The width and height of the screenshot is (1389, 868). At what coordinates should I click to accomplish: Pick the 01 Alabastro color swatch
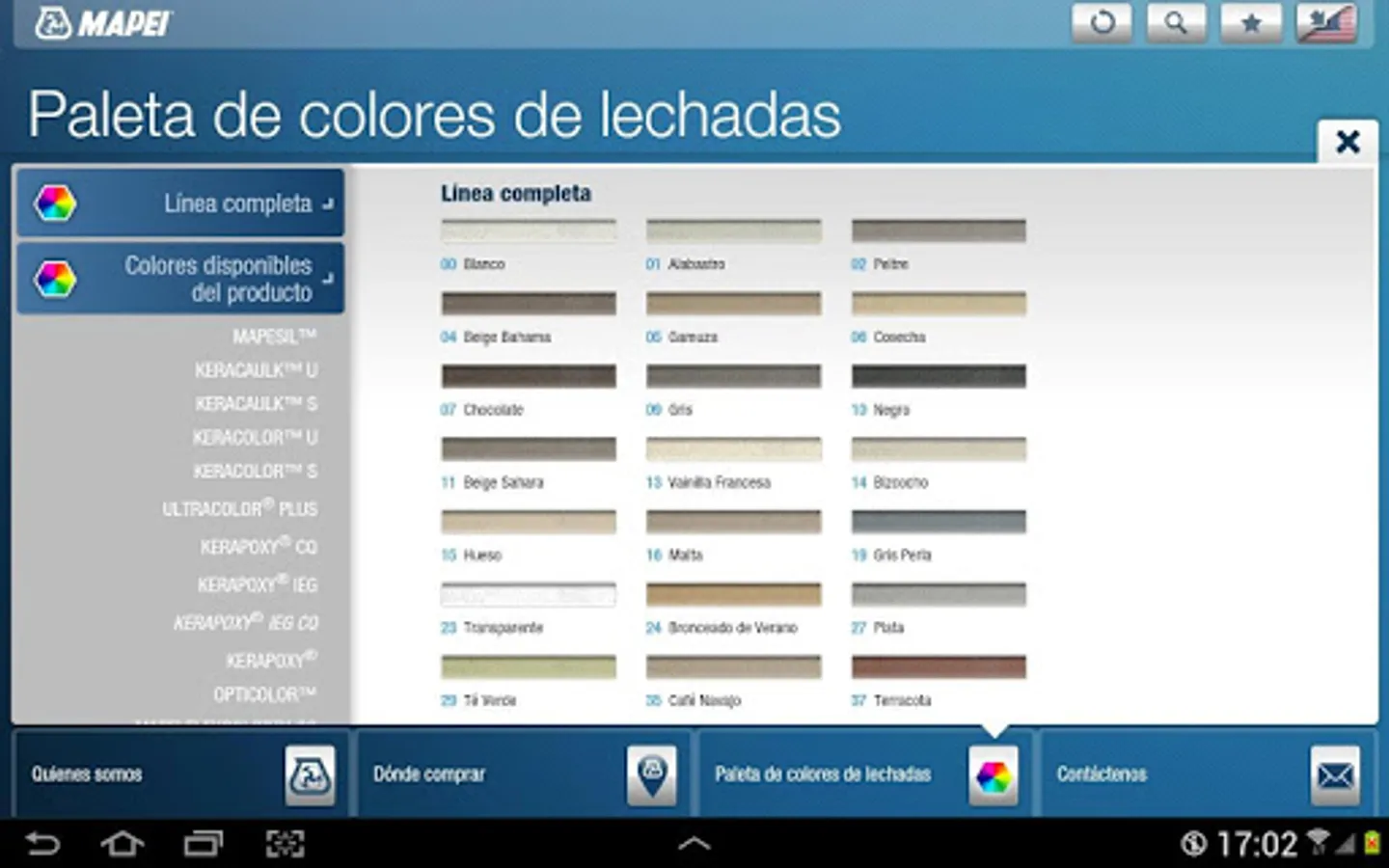tap(734, 231)
